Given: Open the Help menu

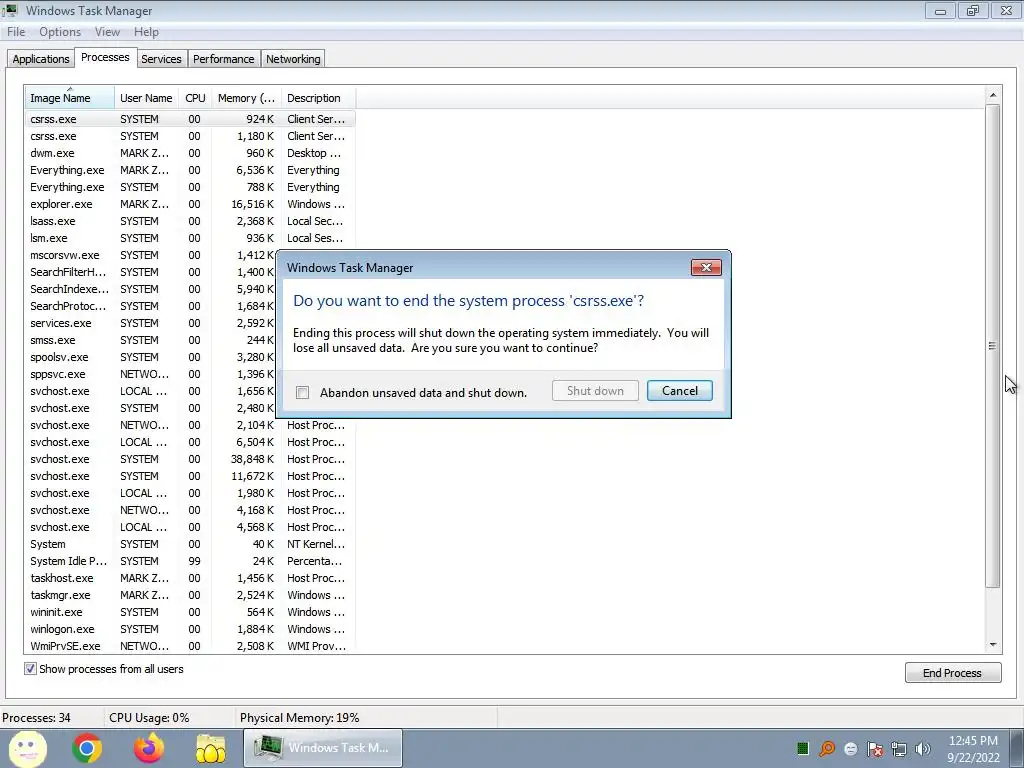Looking at the screenshot, I should [x=146, y=32].
